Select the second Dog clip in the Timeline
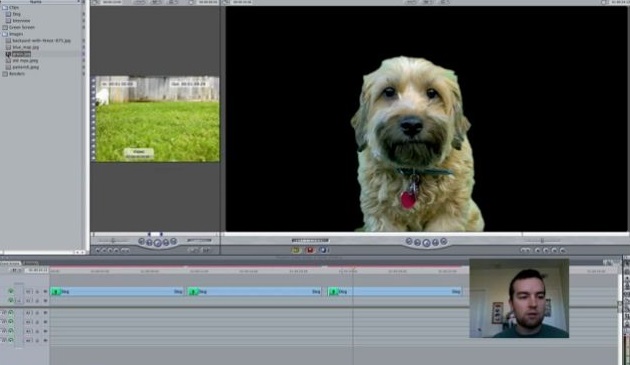Image resolution: width=630 pixels, height=365 pixels. [255, 292]
